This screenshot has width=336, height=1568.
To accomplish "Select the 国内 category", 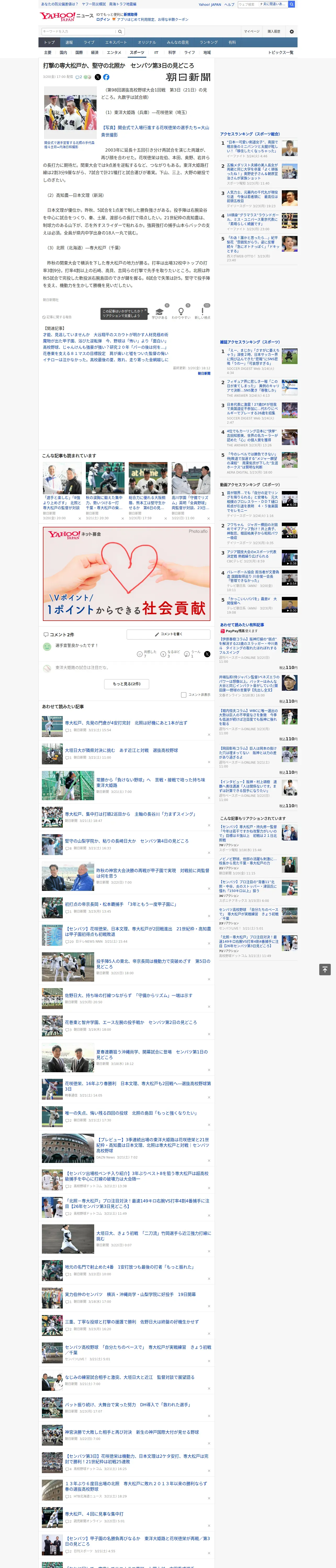I will (63, 52).
